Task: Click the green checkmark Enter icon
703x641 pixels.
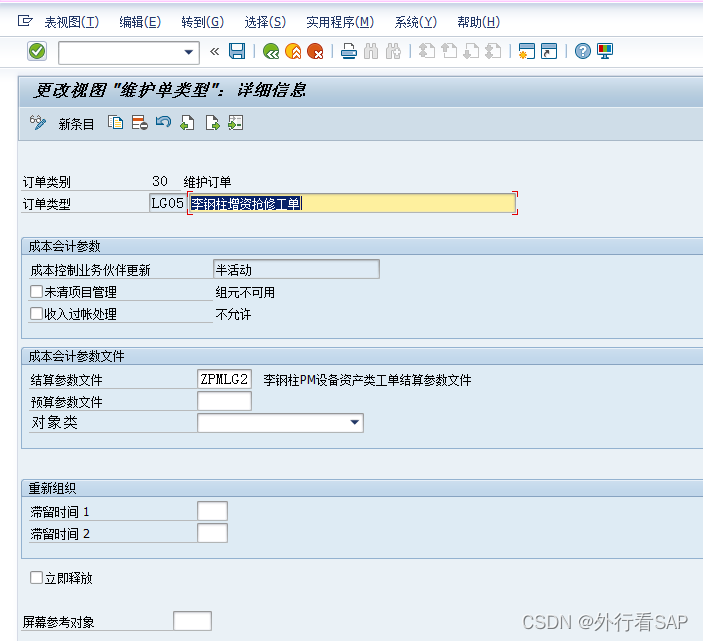Action: (x=37, y=51)
